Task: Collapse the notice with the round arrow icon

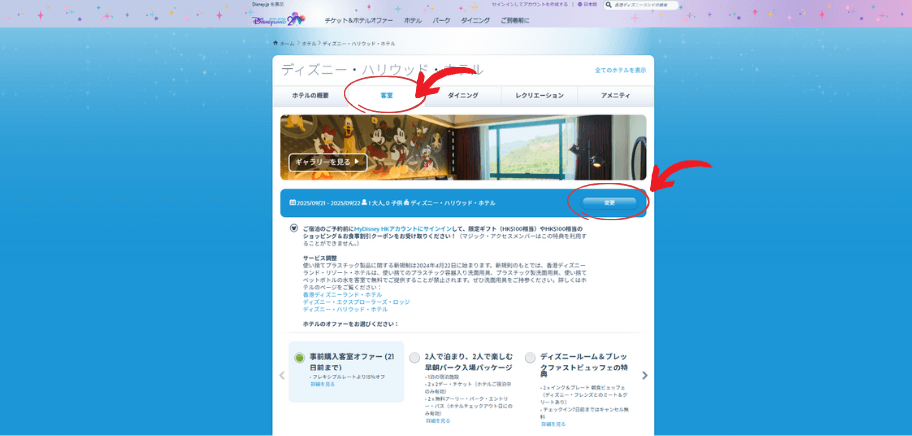Action: [x=294, y=228]
